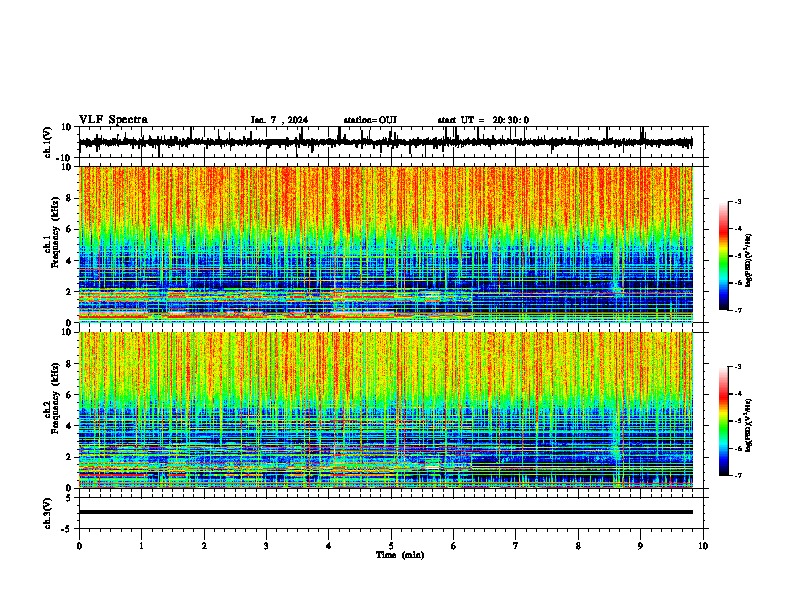Click the ch.2 "Frequency (kHz)" axis label
Screen dimensions: 792x612
pos(55,398)
